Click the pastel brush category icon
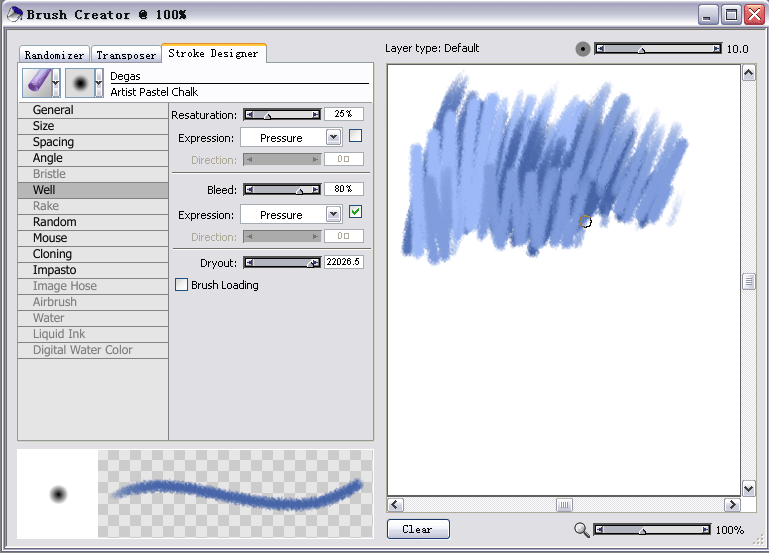The image size is (769, 553). pos(37,82)
